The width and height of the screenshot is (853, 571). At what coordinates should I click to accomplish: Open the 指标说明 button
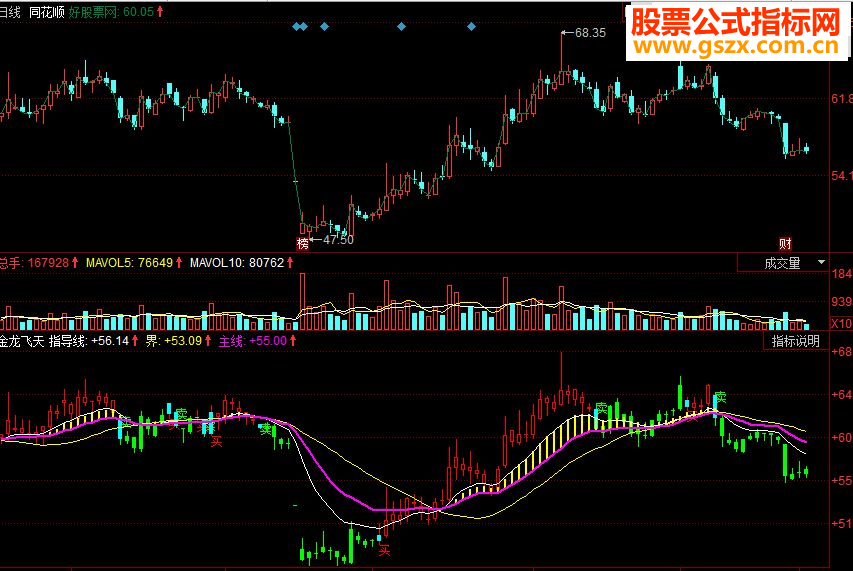tap(795, 341)
